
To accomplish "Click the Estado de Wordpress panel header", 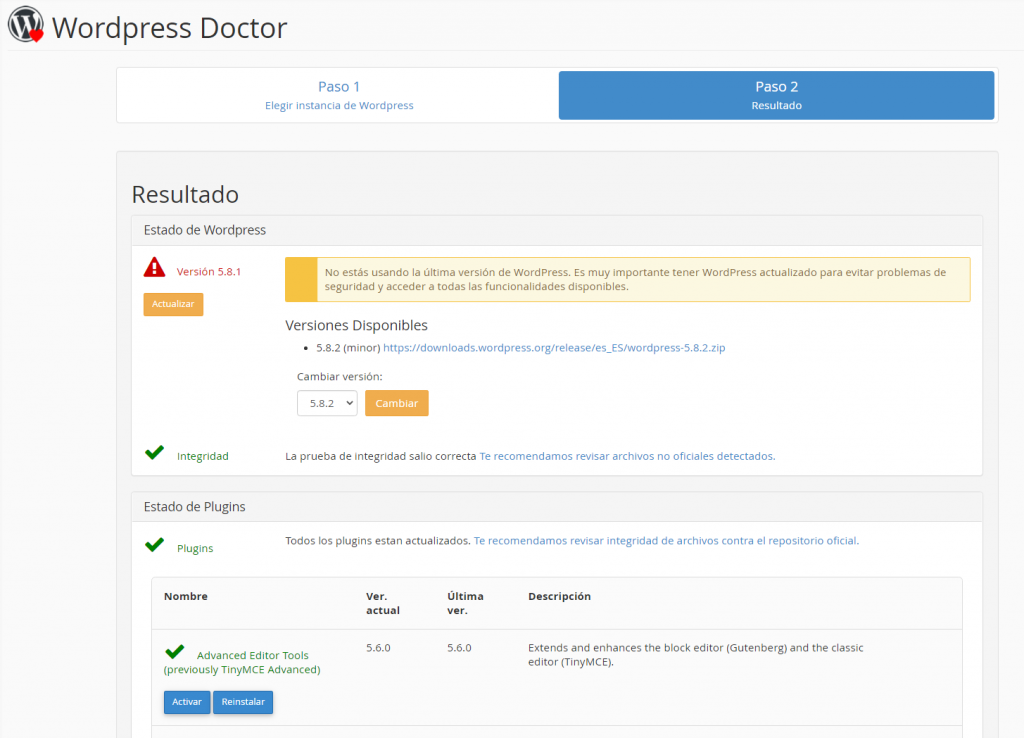I will pos(557,231).
